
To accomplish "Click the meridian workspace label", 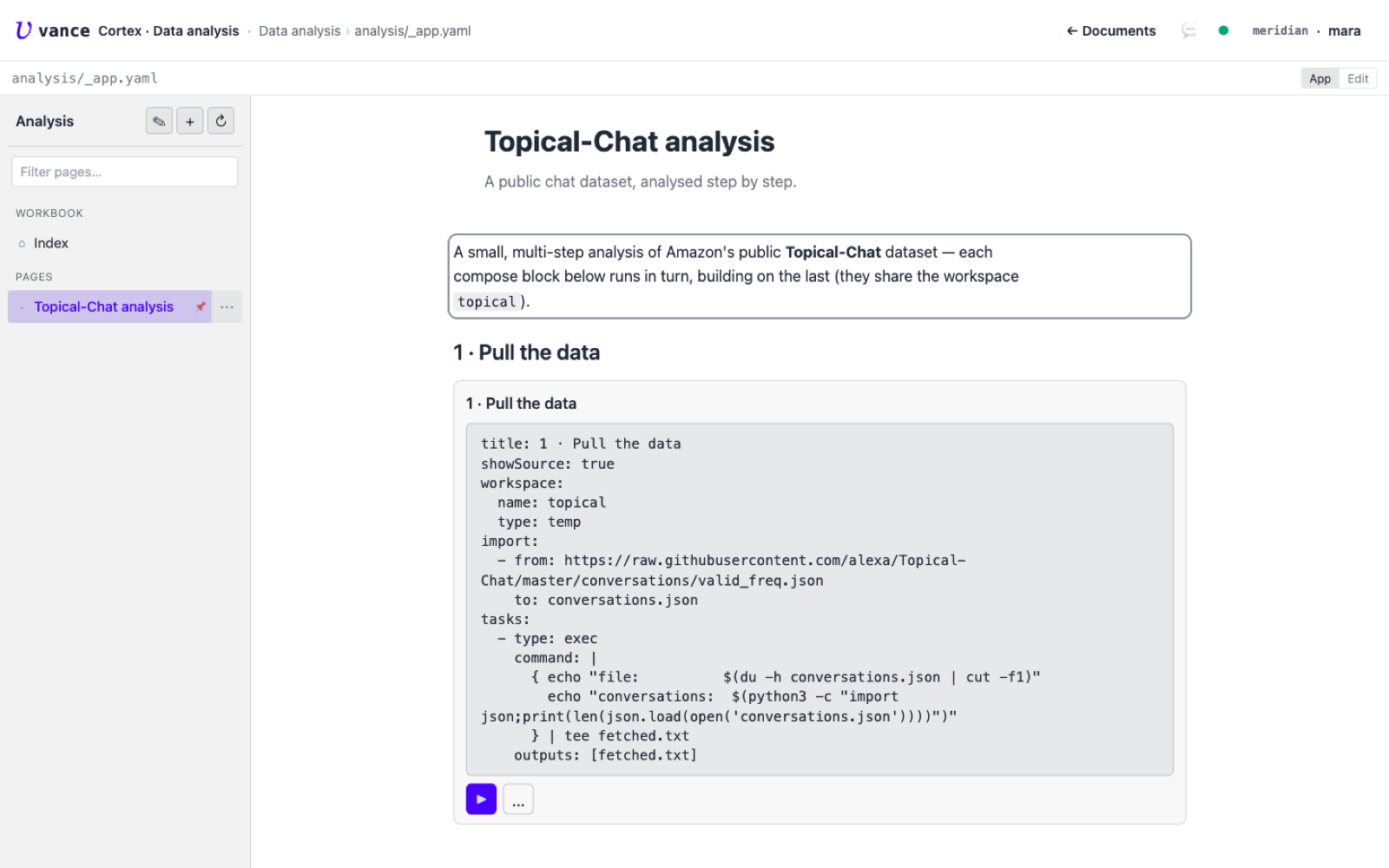I will tap(1280, 31).
